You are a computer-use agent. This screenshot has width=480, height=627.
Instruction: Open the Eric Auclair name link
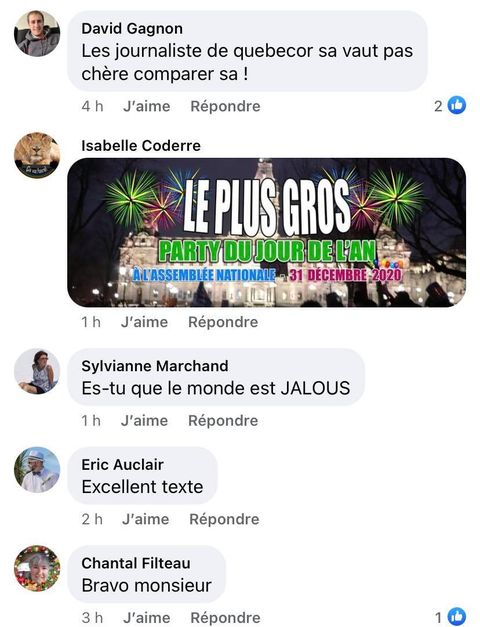[x=122, y=465]
